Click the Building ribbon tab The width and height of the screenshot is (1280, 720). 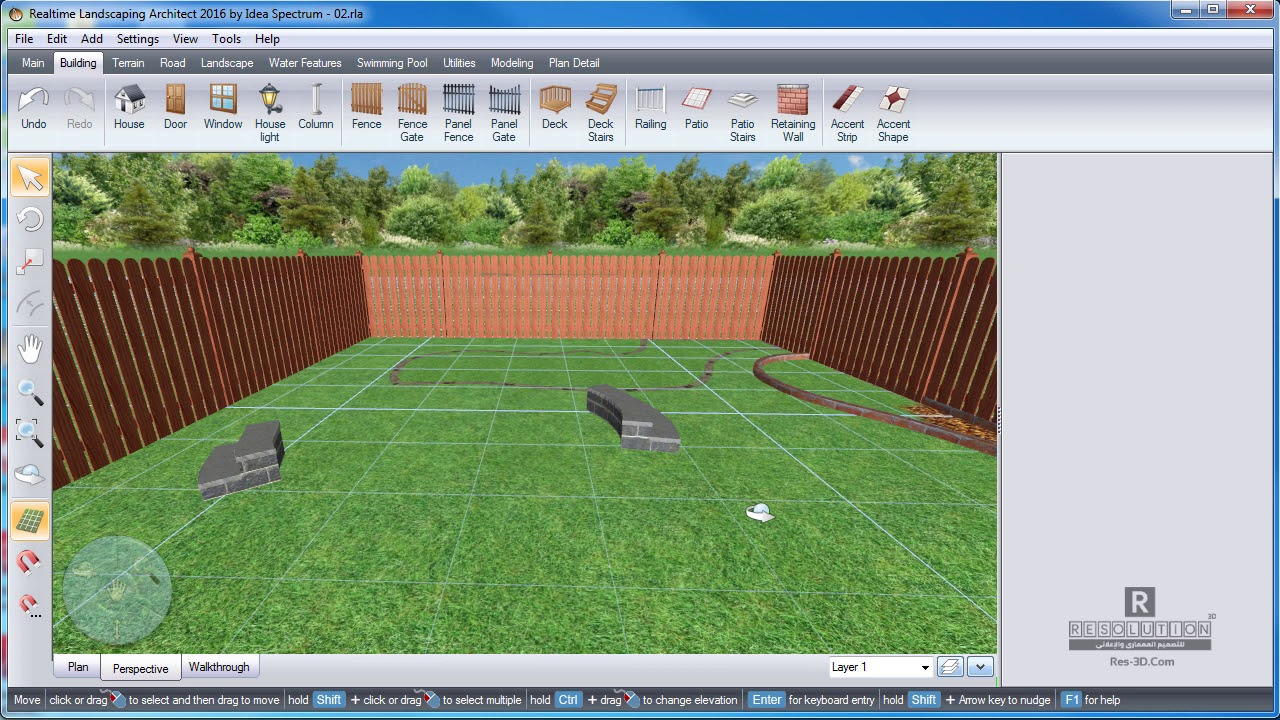pyautogui.click(x=78, y=63)
